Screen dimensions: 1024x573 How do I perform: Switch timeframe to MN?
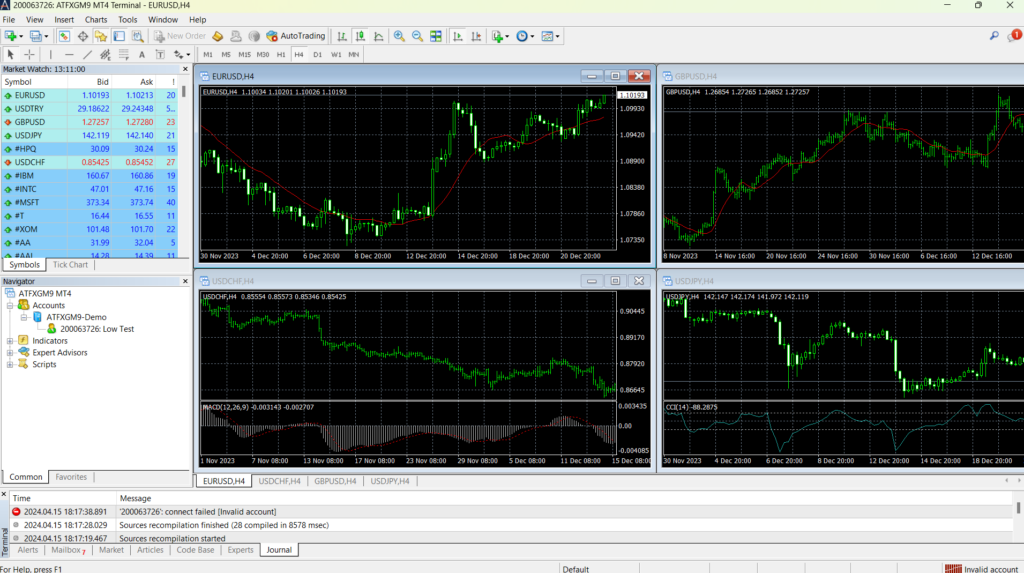click(353, 55)
